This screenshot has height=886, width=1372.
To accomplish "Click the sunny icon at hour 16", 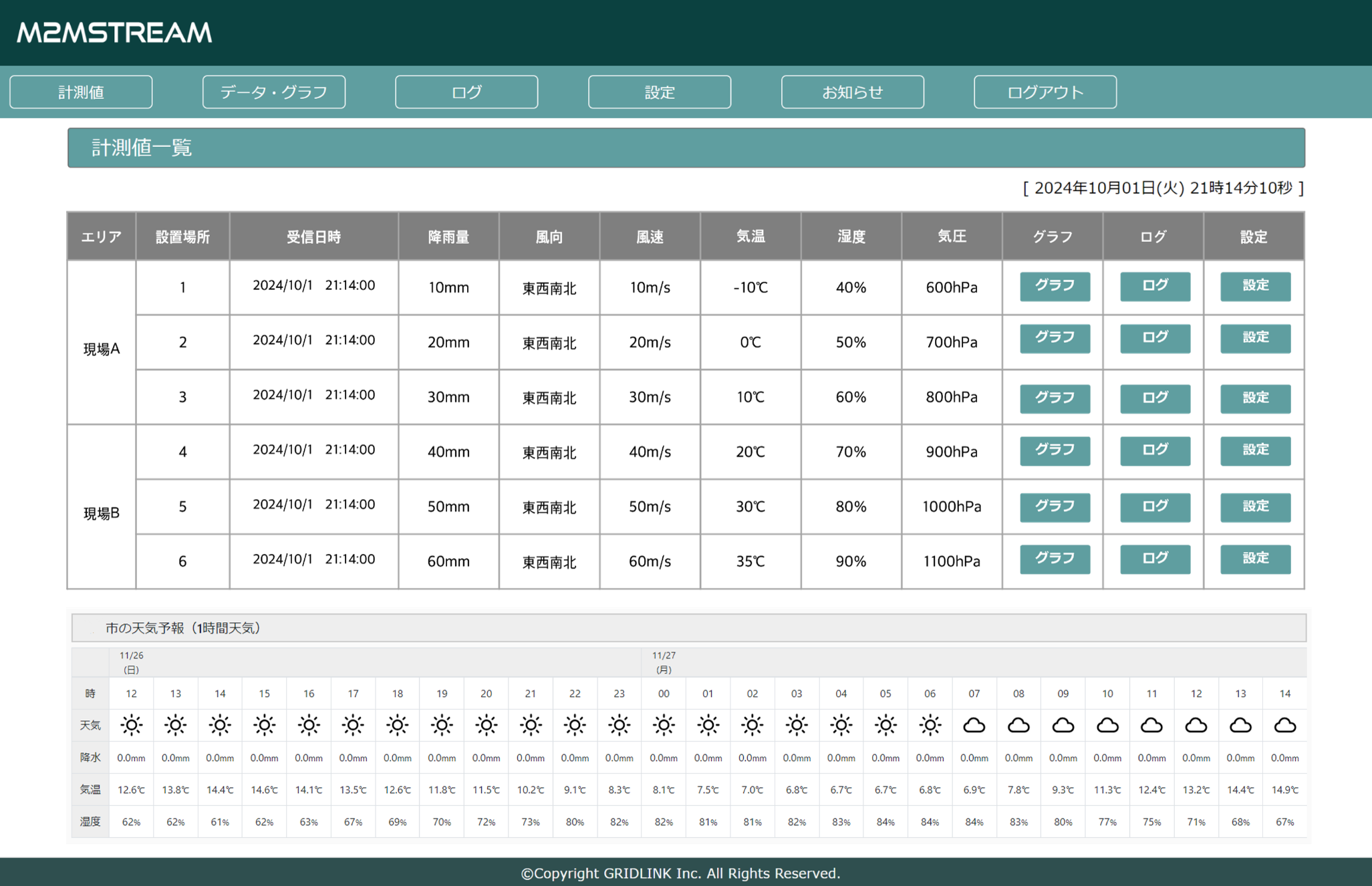I will coord(308,725).
